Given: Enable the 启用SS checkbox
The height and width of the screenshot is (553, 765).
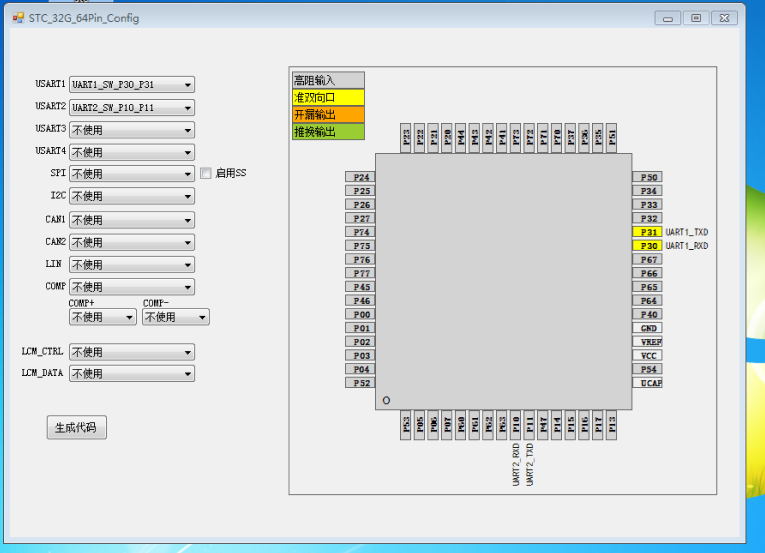Looking at the screenshot, I should tap(206, 173).
